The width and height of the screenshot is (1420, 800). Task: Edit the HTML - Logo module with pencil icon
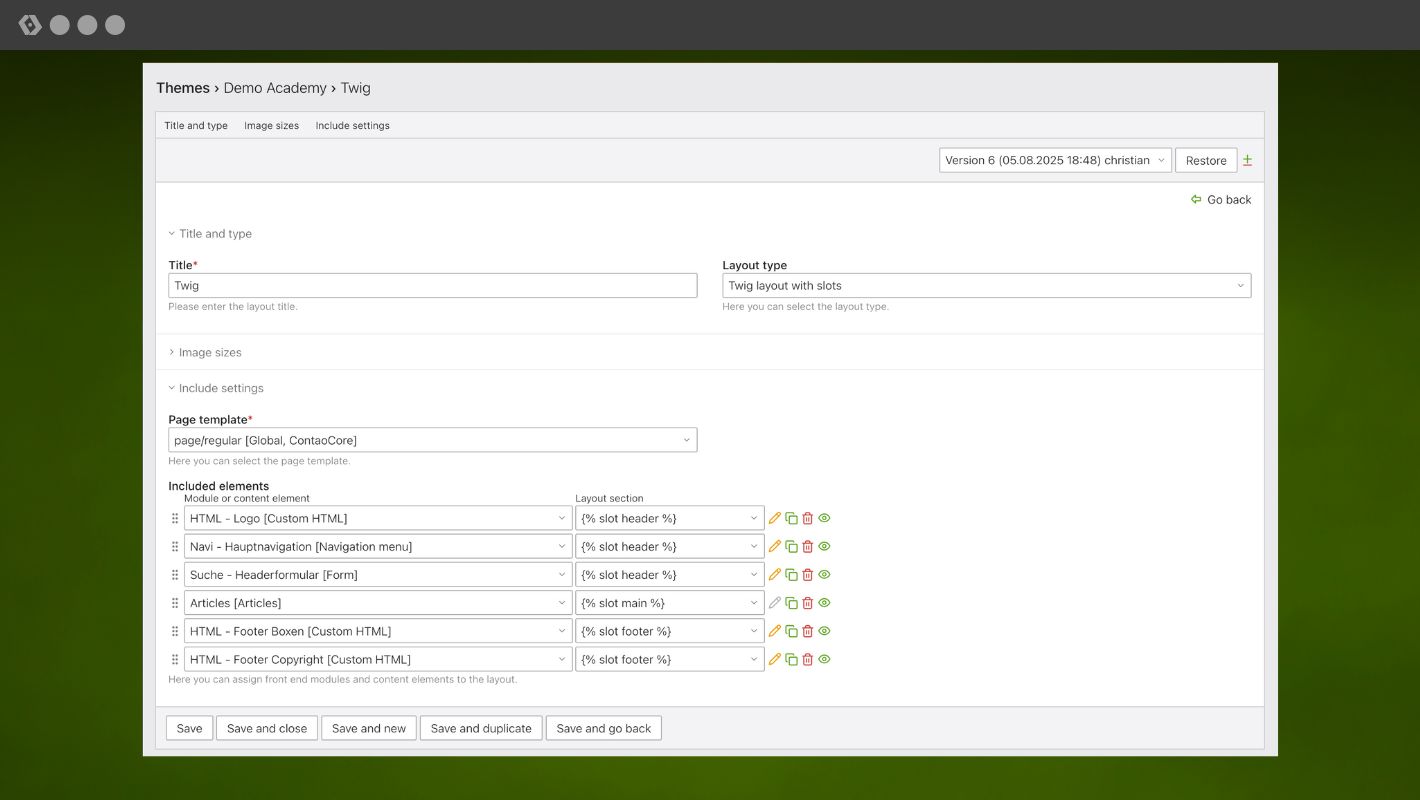[x=774, y=518]
